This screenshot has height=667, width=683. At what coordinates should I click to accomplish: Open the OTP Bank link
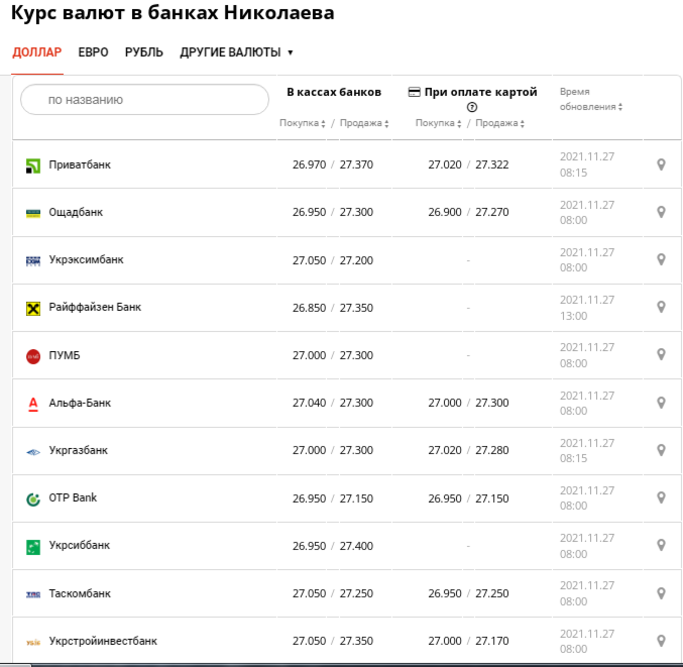pyautogui.click(x=73, y=498)
